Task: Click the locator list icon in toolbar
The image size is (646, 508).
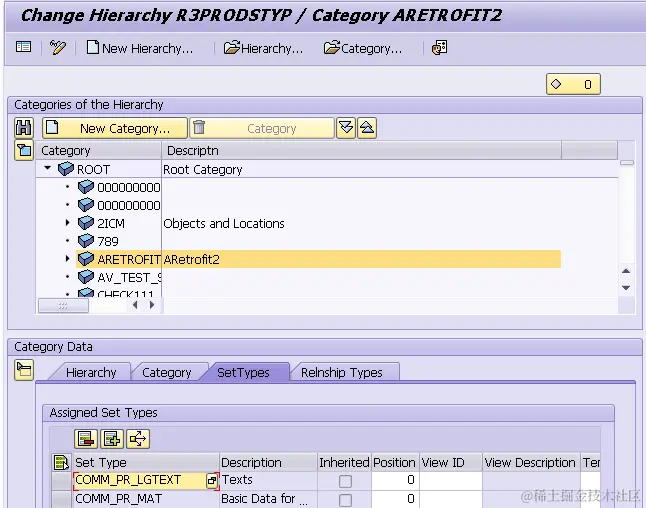Action: click(23, 47)
